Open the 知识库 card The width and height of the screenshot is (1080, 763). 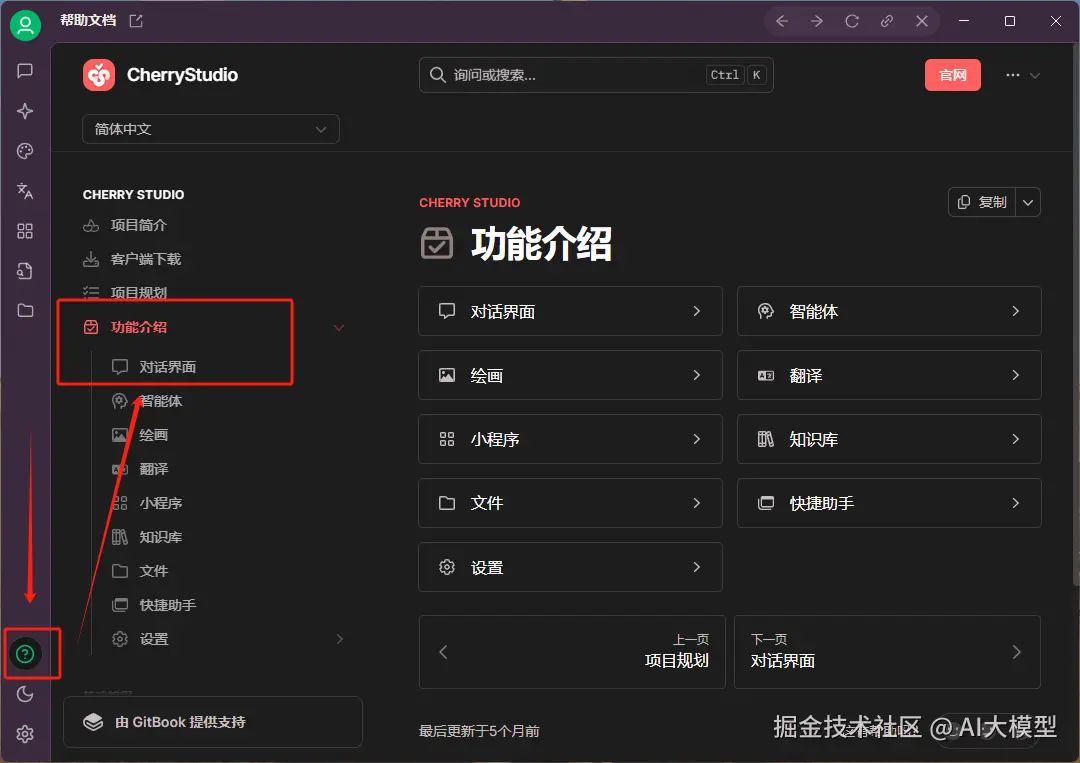tap(889, 439)
